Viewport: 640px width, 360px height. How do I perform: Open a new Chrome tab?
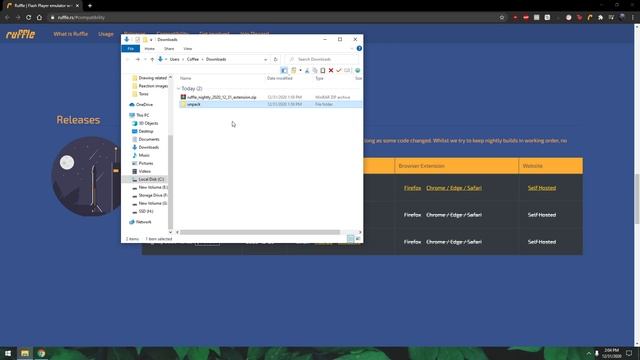90,6
